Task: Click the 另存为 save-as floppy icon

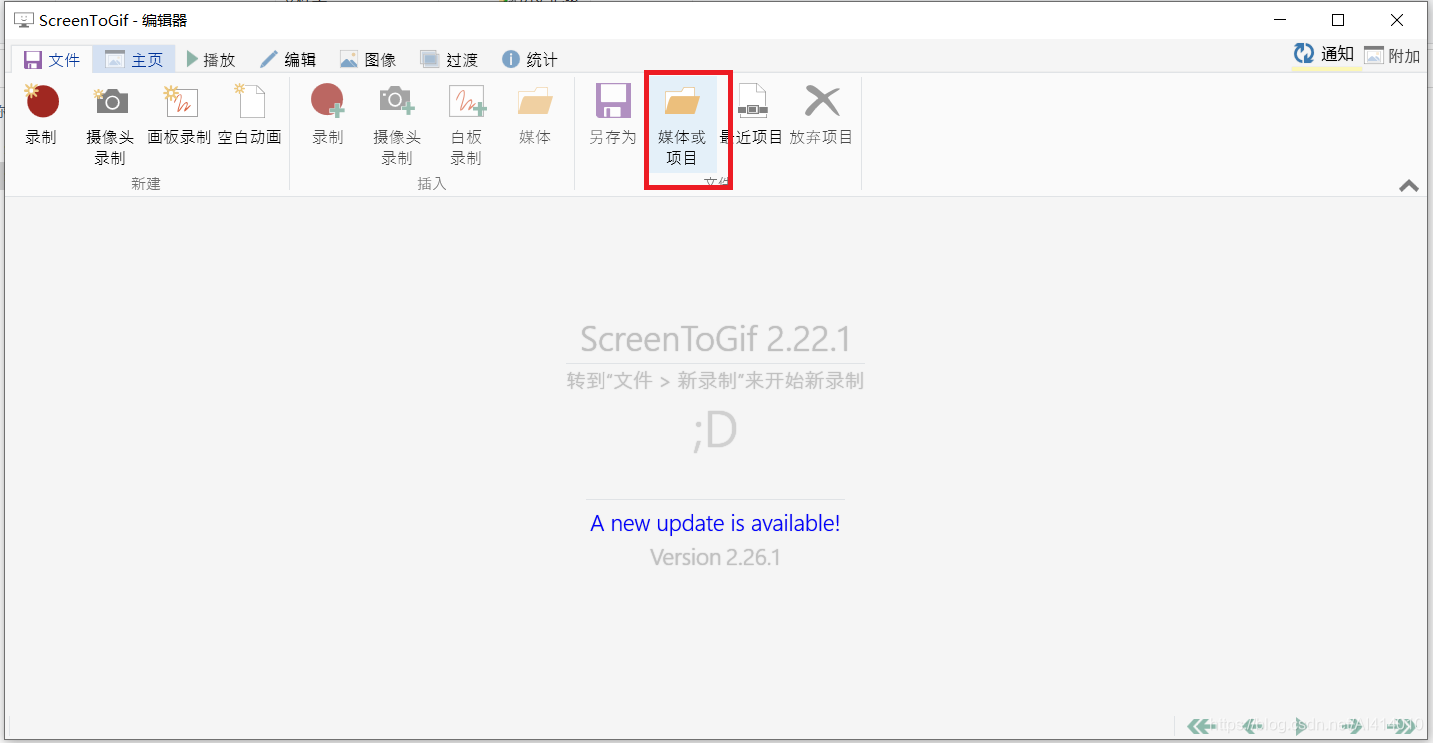Action: (613, 101)
